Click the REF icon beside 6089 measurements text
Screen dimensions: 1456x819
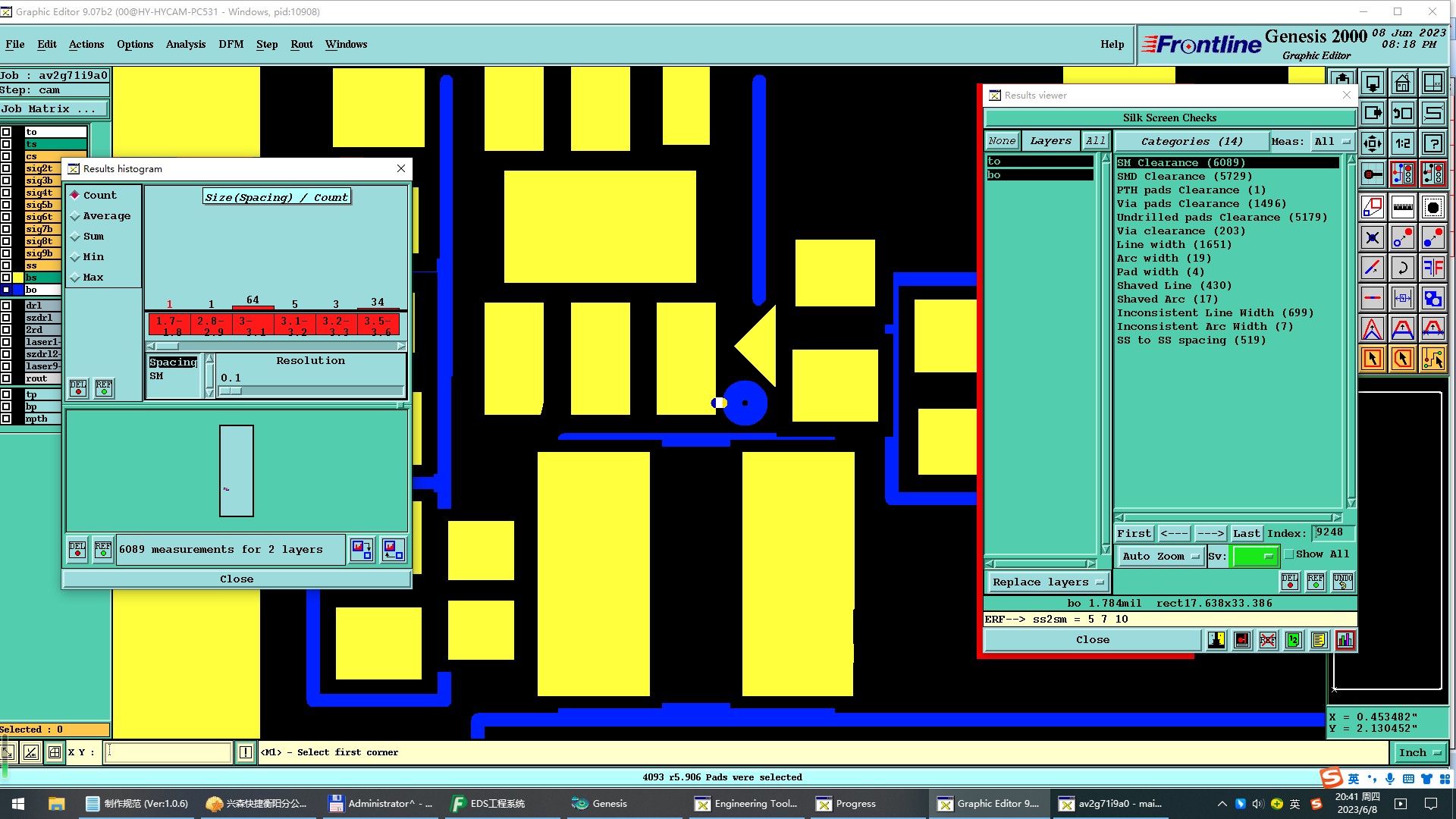[x=103, y=550]
